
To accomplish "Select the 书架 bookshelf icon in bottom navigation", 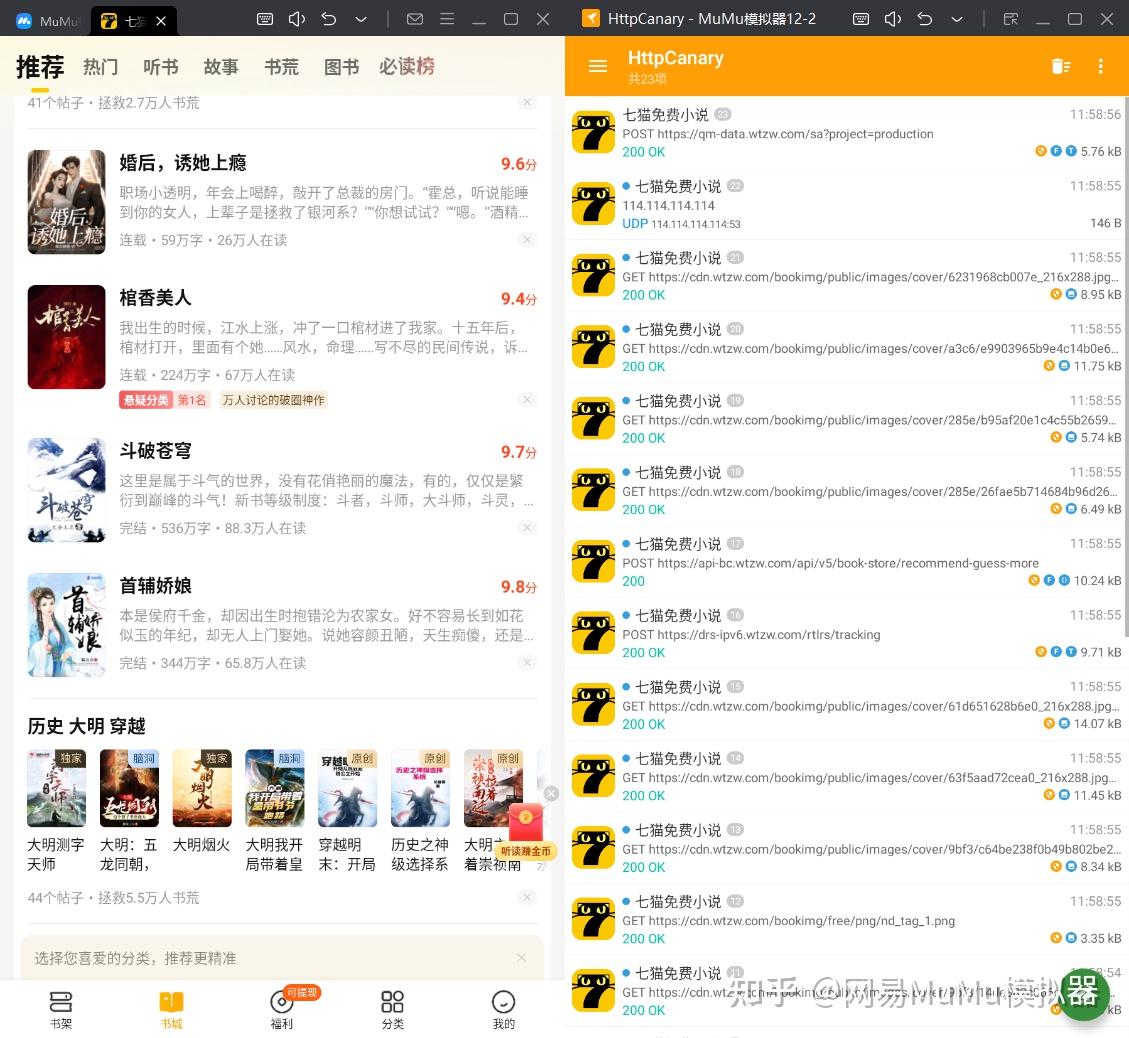I will 61,1008.
